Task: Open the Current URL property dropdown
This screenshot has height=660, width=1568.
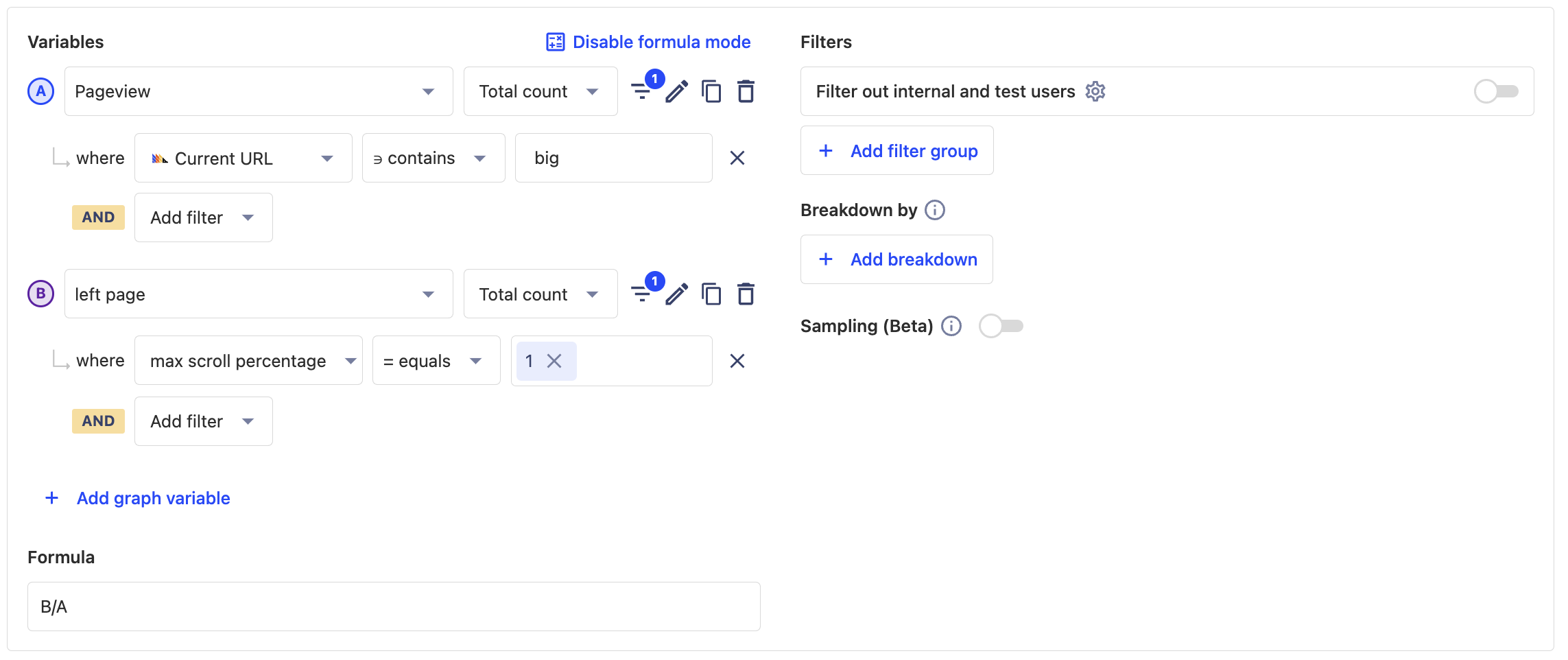Action: 243,158
